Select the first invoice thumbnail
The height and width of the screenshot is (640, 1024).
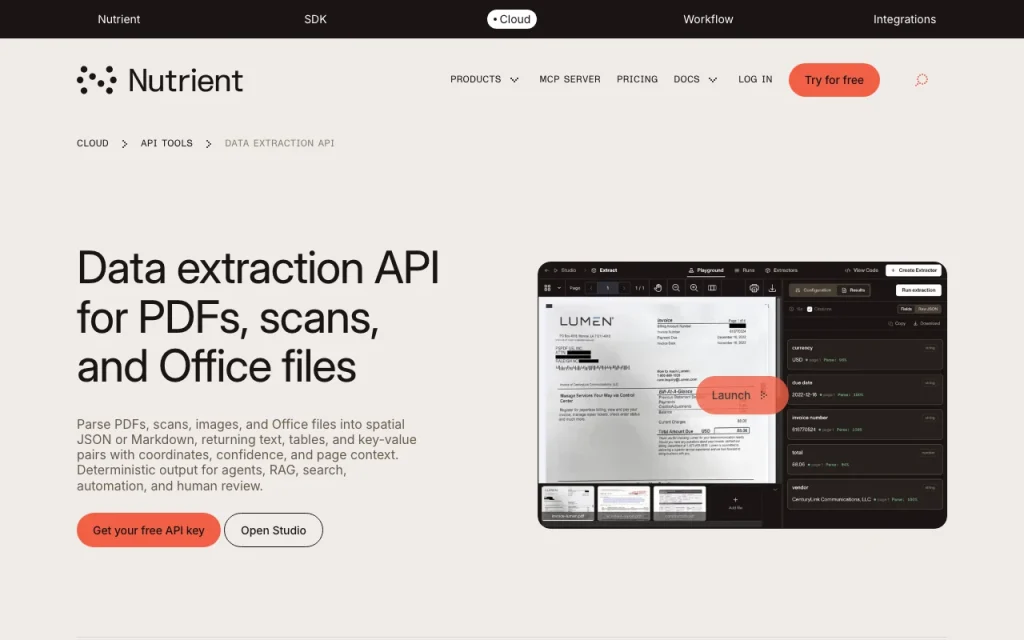(568, 503)
